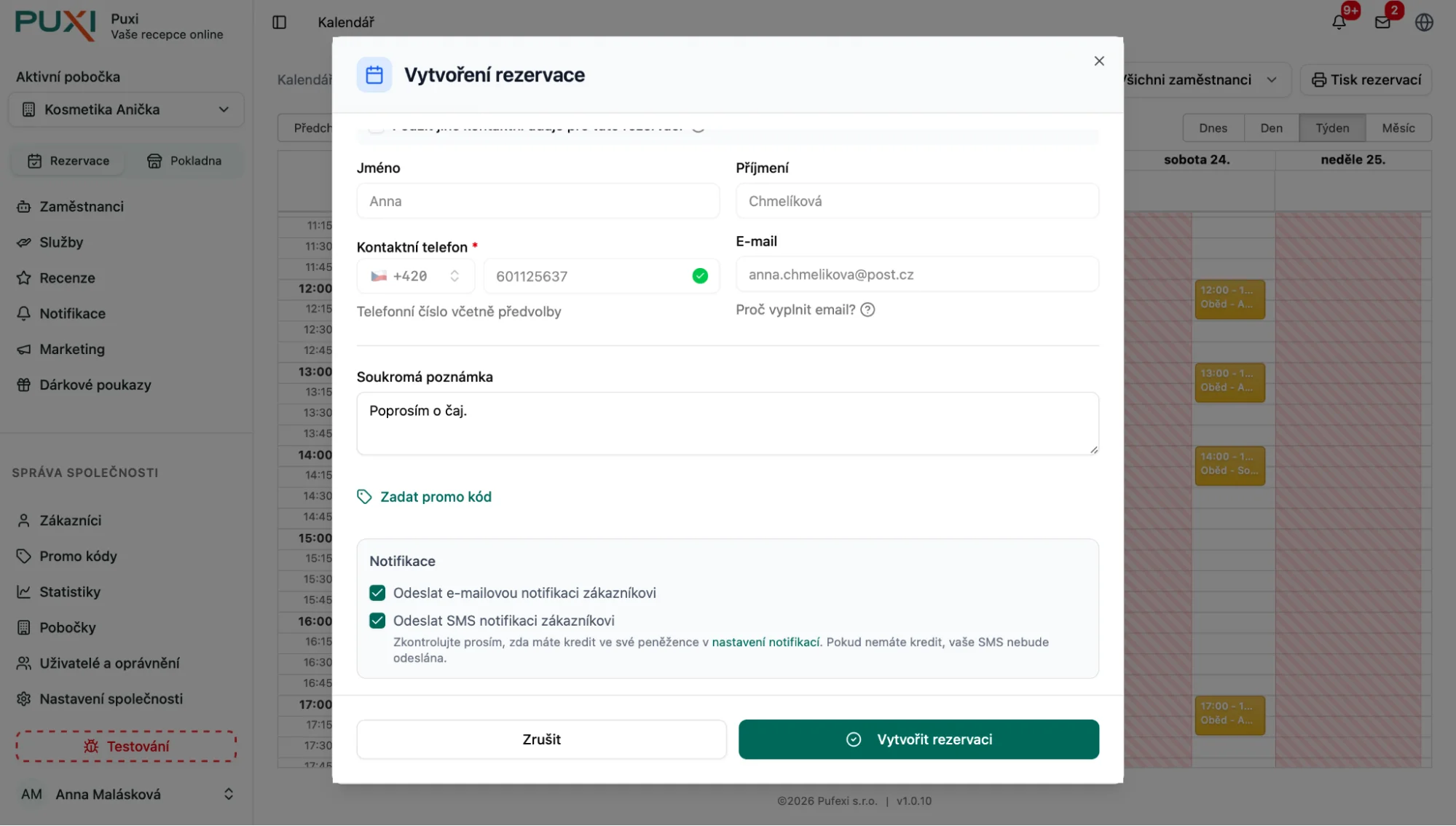
Task: Open the Zákazníci customer list
Action: pyautogui.click(x=70, y=520)
